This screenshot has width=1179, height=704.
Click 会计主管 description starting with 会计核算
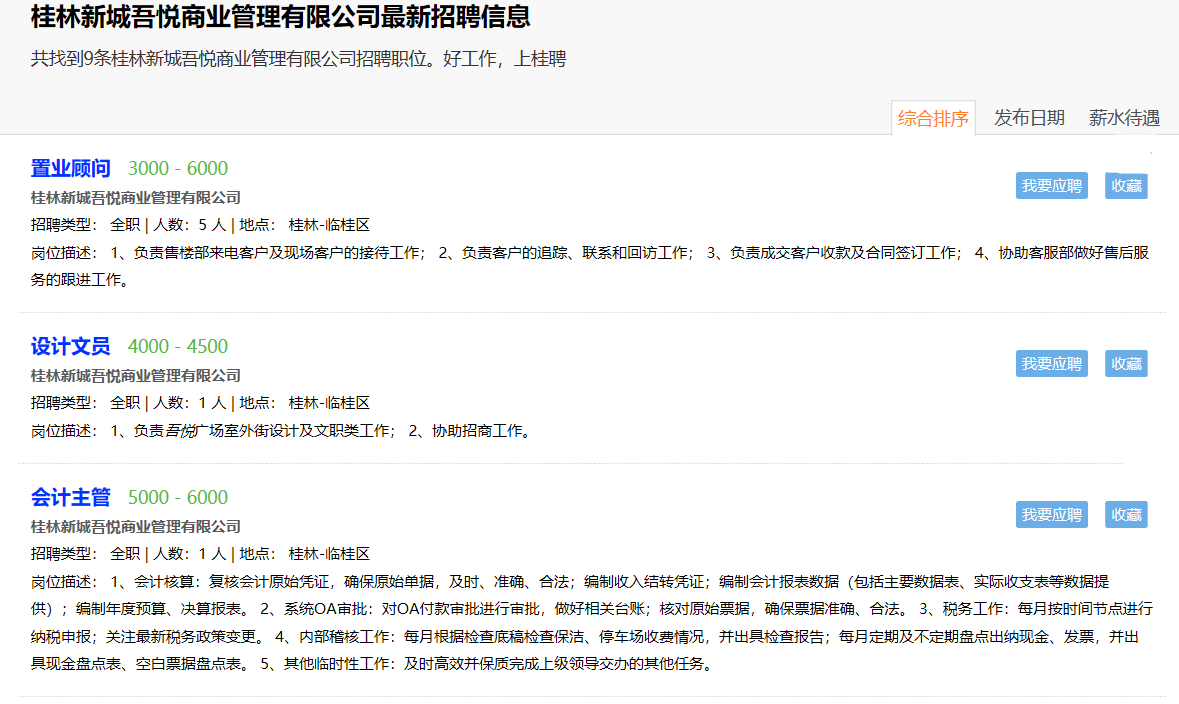click(592, 623)
